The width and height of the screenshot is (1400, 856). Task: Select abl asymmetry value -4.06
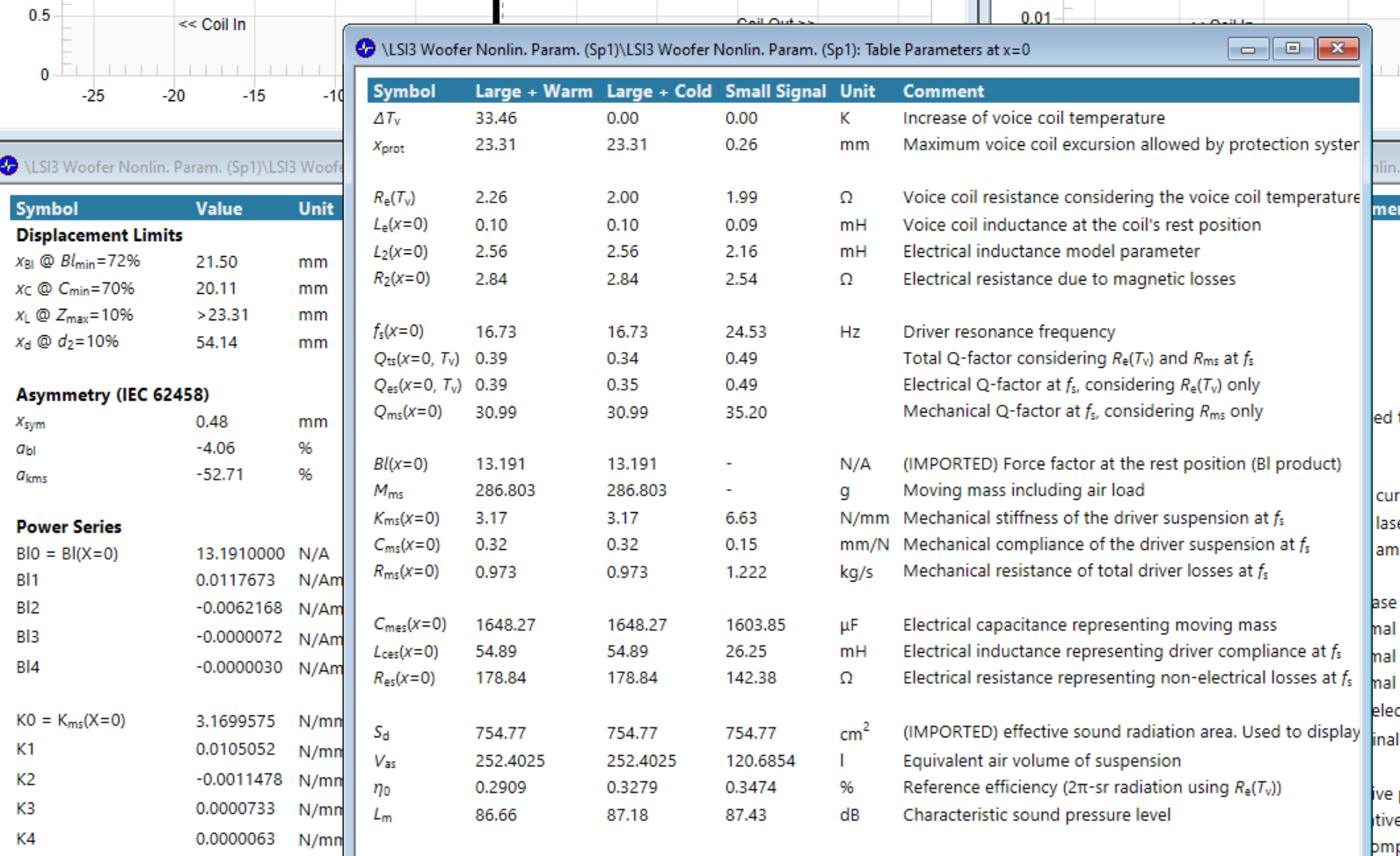point(215,448)
